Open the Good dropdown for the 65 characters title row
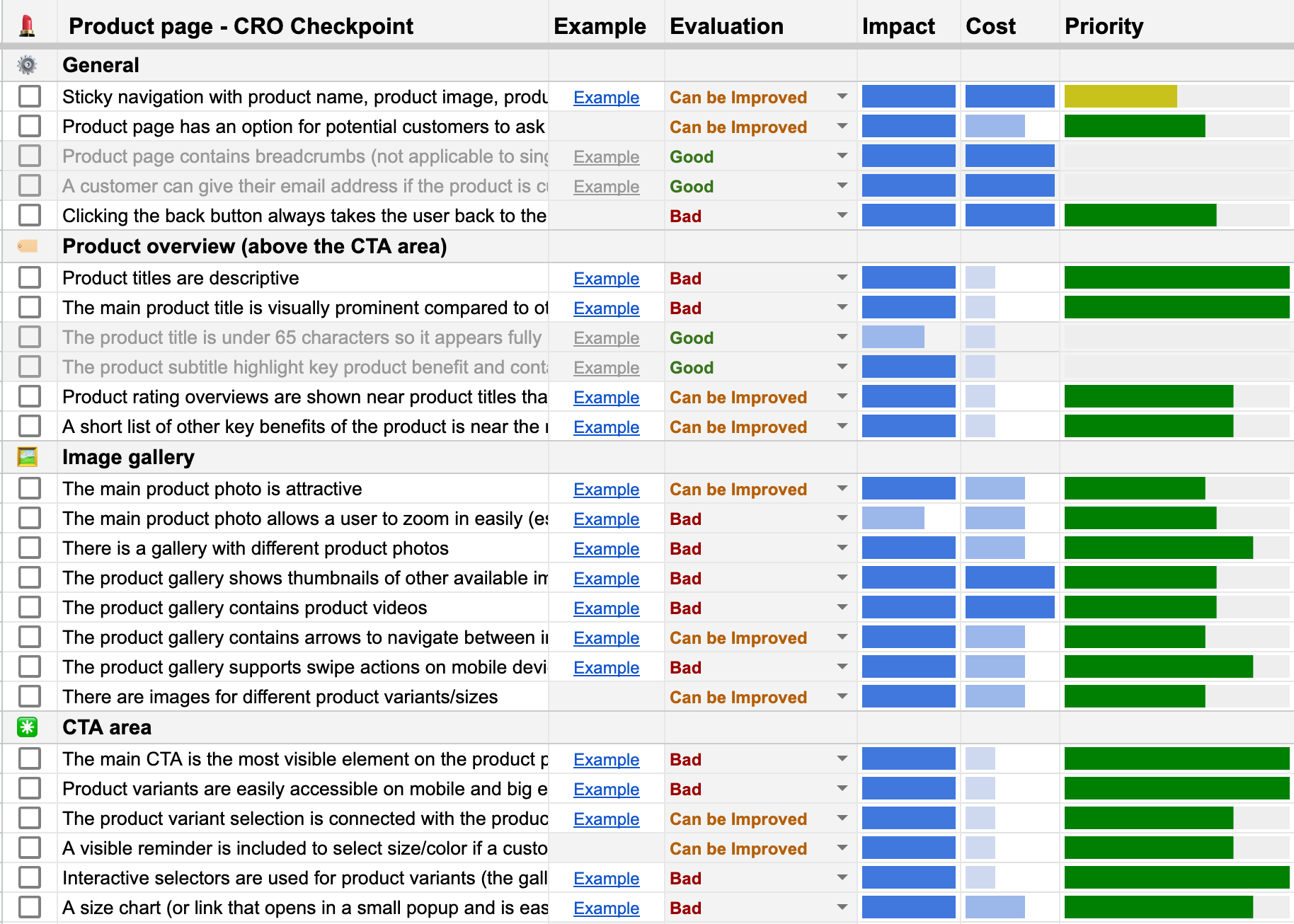The height and width of the screenshot is (924, 1294). point(842,337)
